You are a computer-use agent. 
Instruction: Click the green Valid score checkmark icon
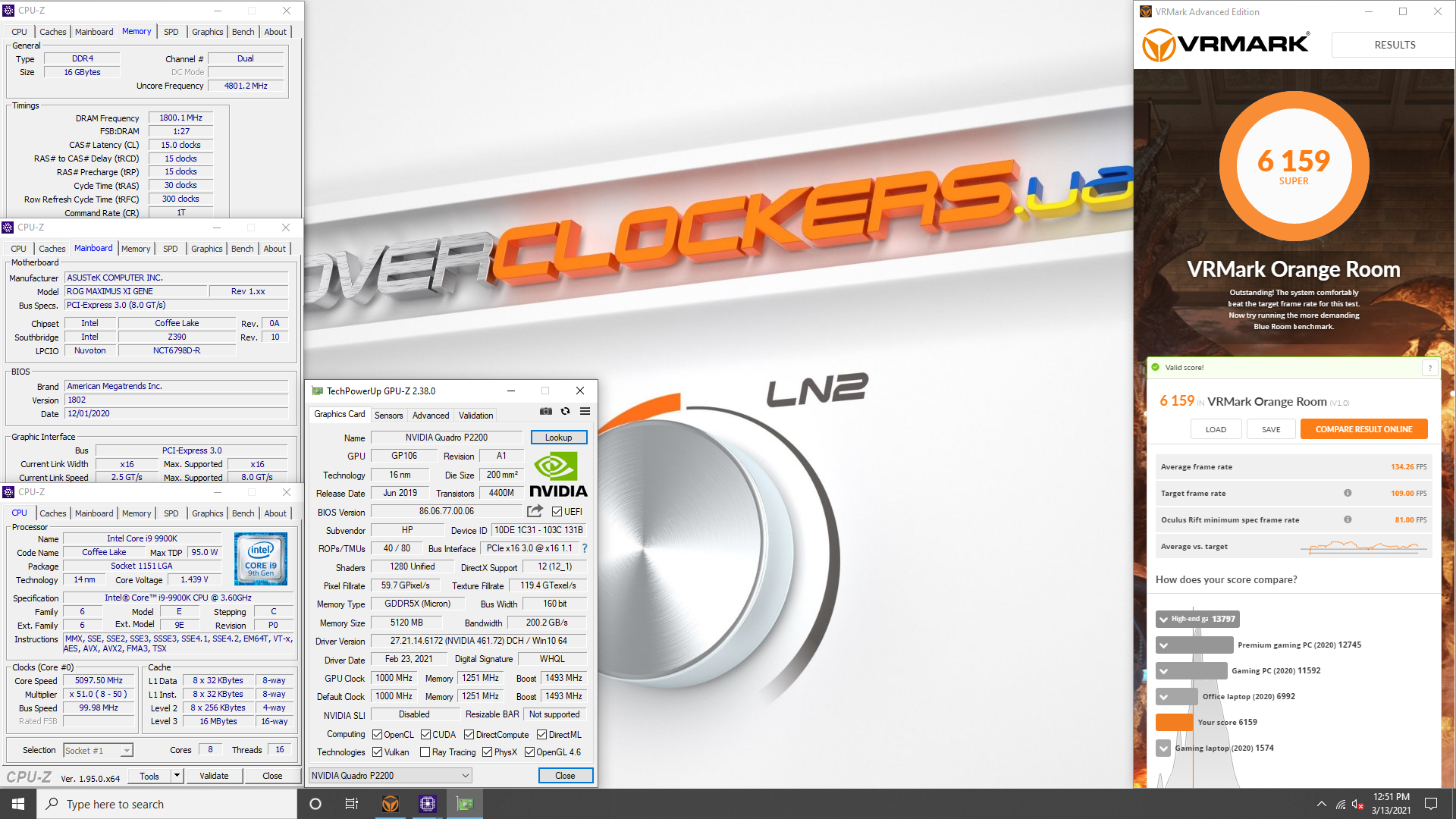point(1155,367)
